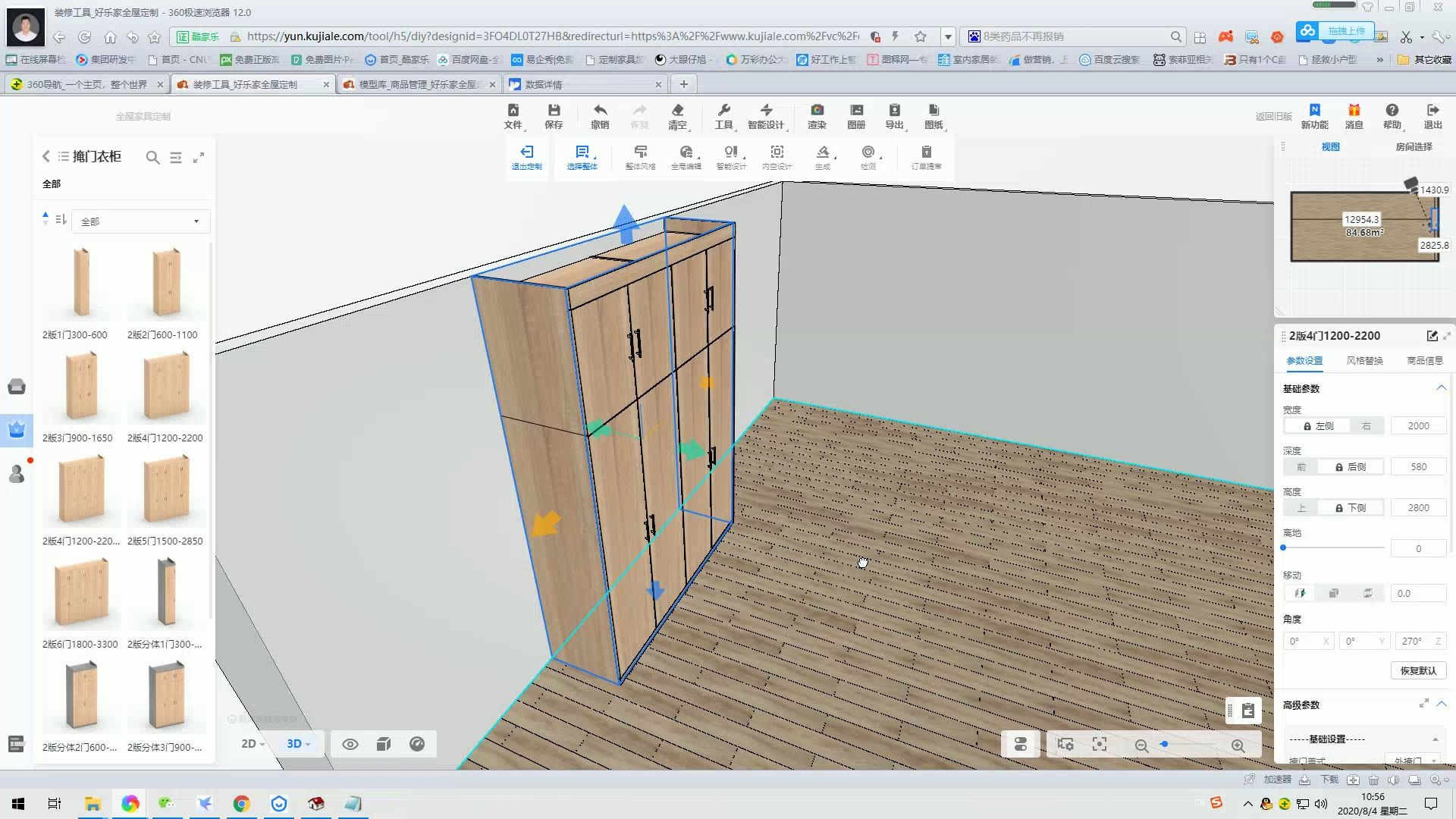Switch to browser tab 数据详情
The width and height of the screenshot is (1456, 819).
[x=587, y=84]
